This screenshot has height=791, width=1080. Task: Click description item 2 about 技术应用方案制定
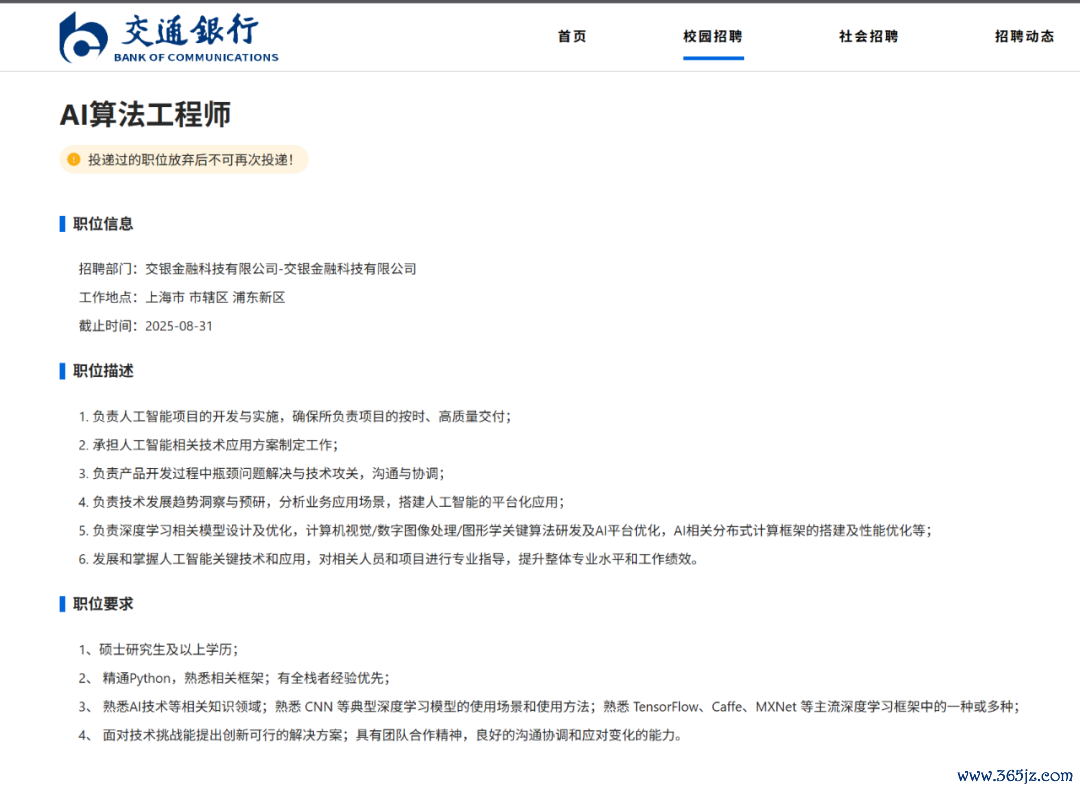coord(208,445)
